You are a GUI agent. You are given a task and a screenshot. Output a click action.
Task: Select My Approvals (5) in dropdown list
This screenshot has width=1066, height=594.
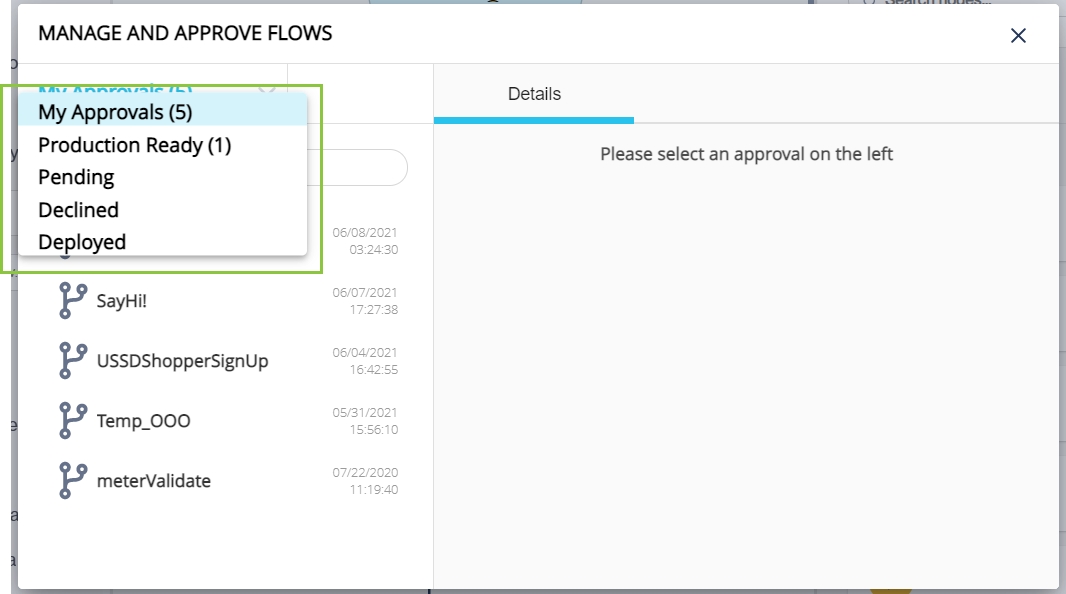(x=115, y=111)
